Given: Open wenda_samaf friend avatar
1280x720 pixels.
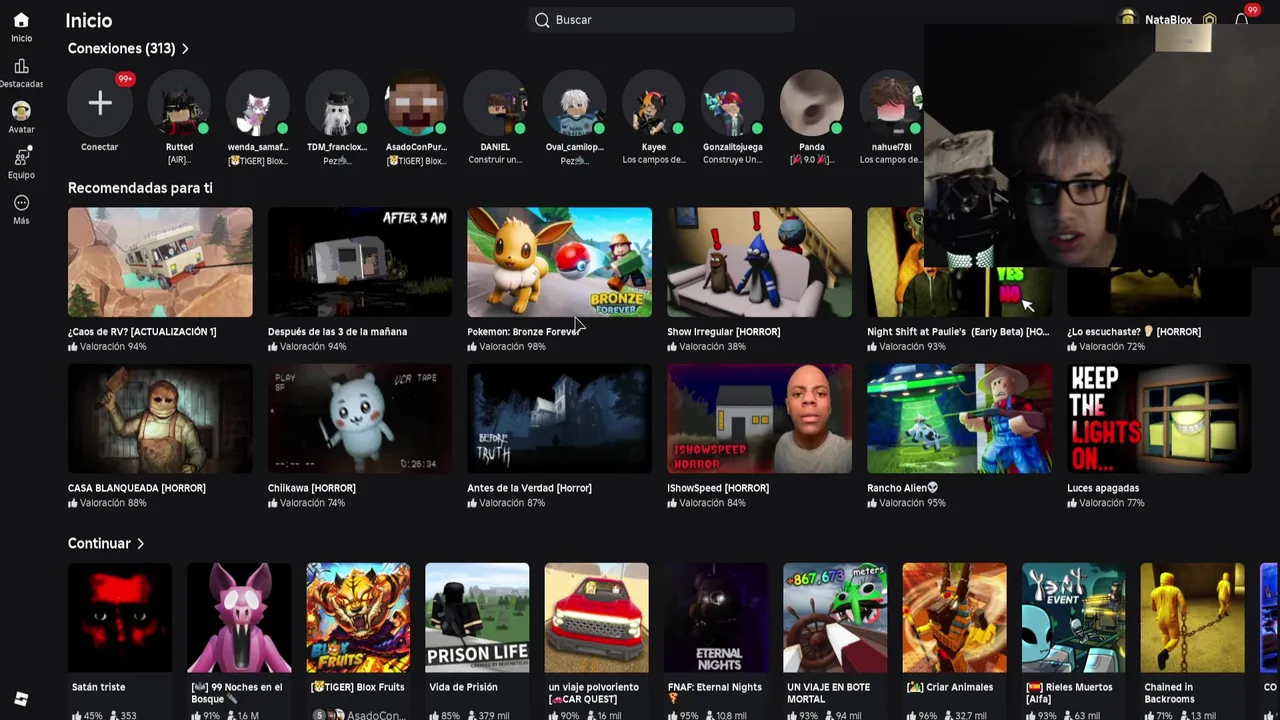Looking at the screenshot, I should 258,103.
